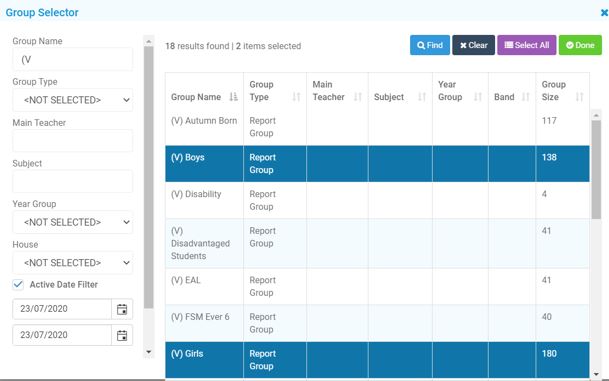
Task: Open the House dropdown
Action: 73,263
